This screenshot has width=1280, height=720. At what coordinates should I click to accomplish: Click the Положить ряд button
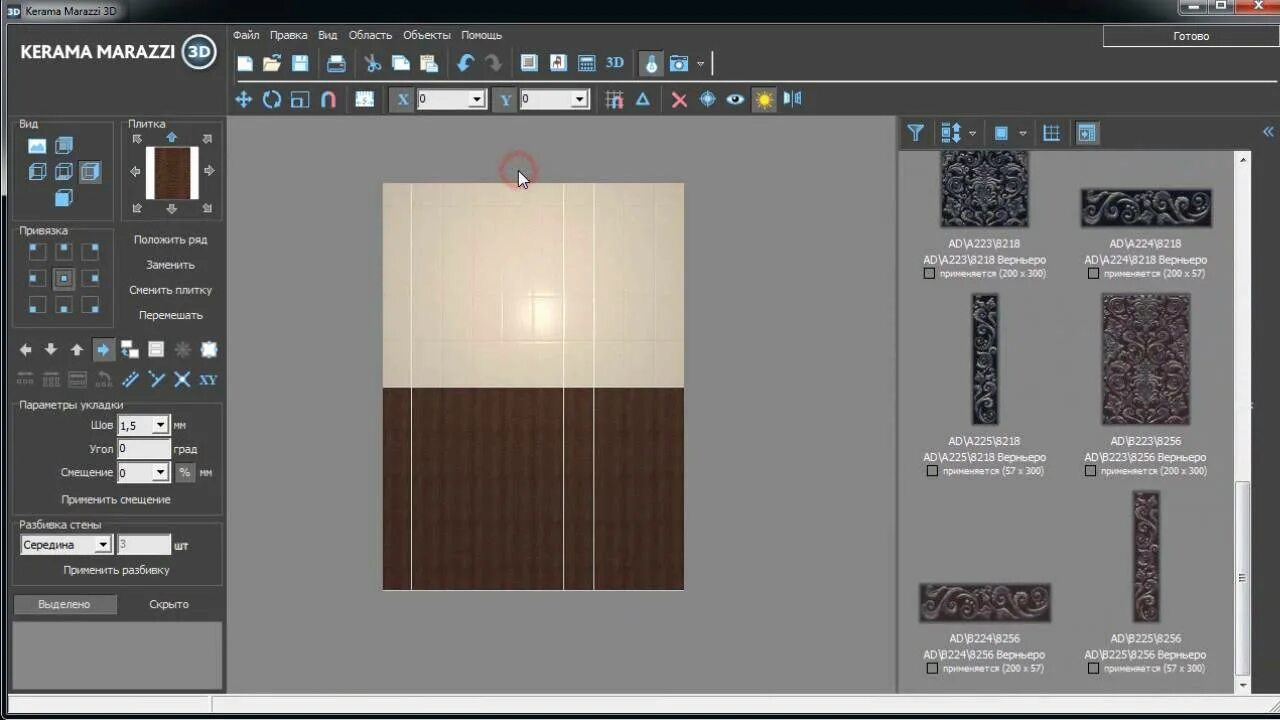pos(170,240)
